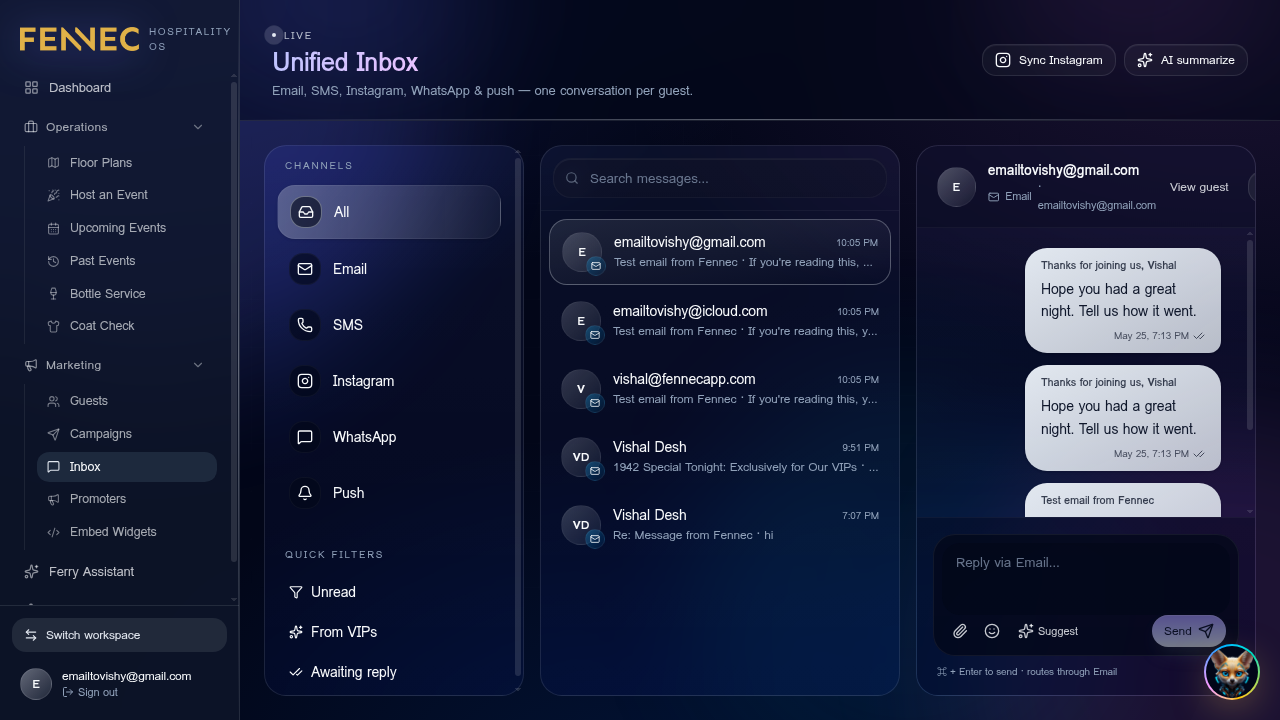Click the Send button

click(1188, 631)
